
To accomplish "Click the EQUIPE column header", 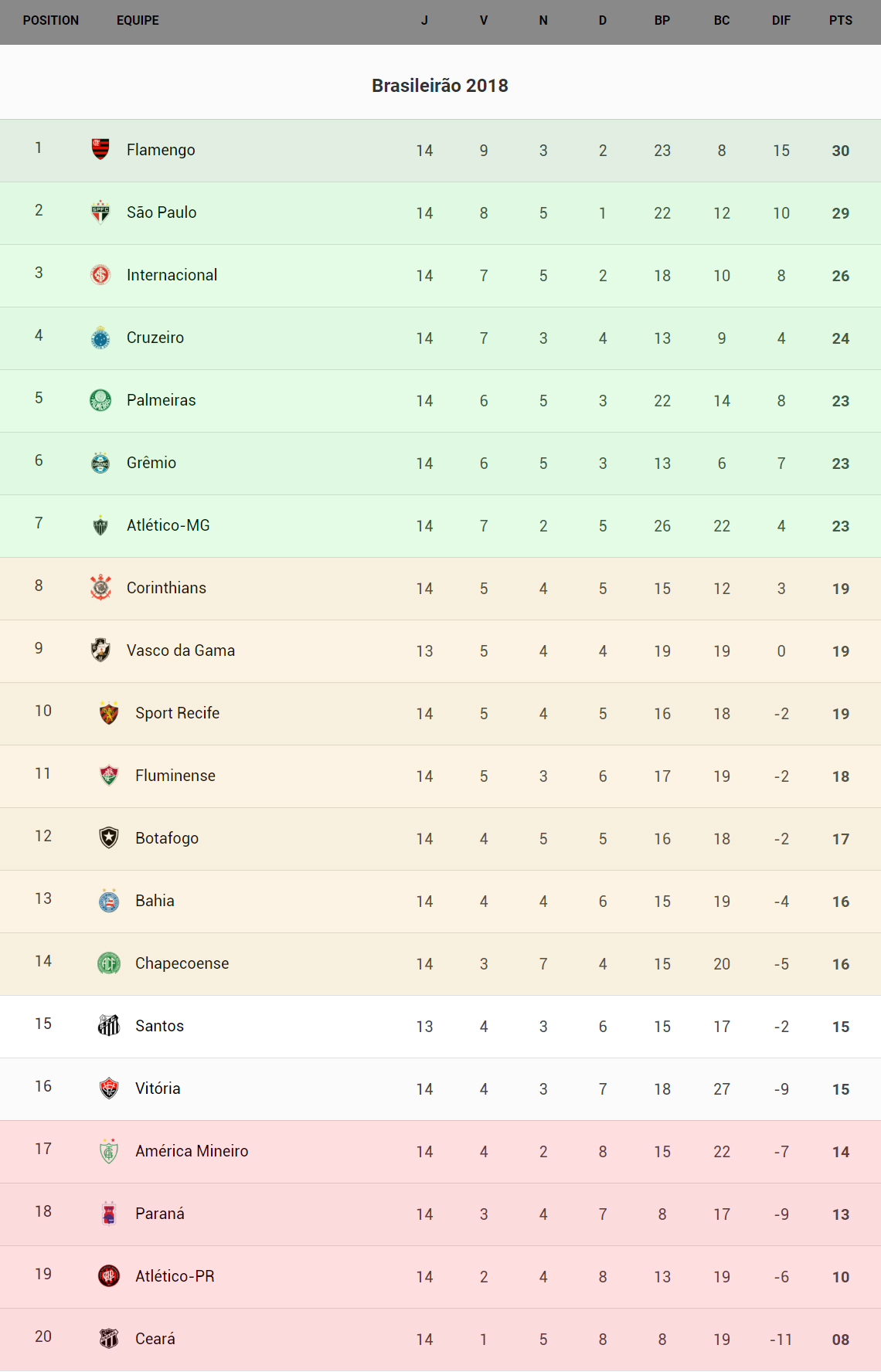I will [138, 21].
